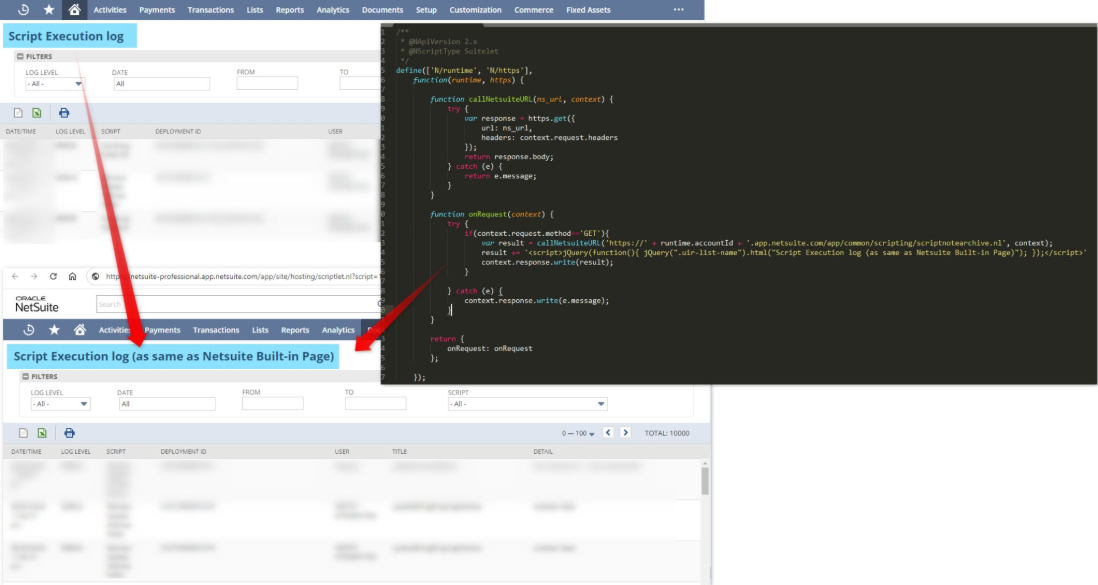Click the browser back arrow
Image resolution: width=1098 pixels, height=585 pixels.
click(x=14, y=276)
